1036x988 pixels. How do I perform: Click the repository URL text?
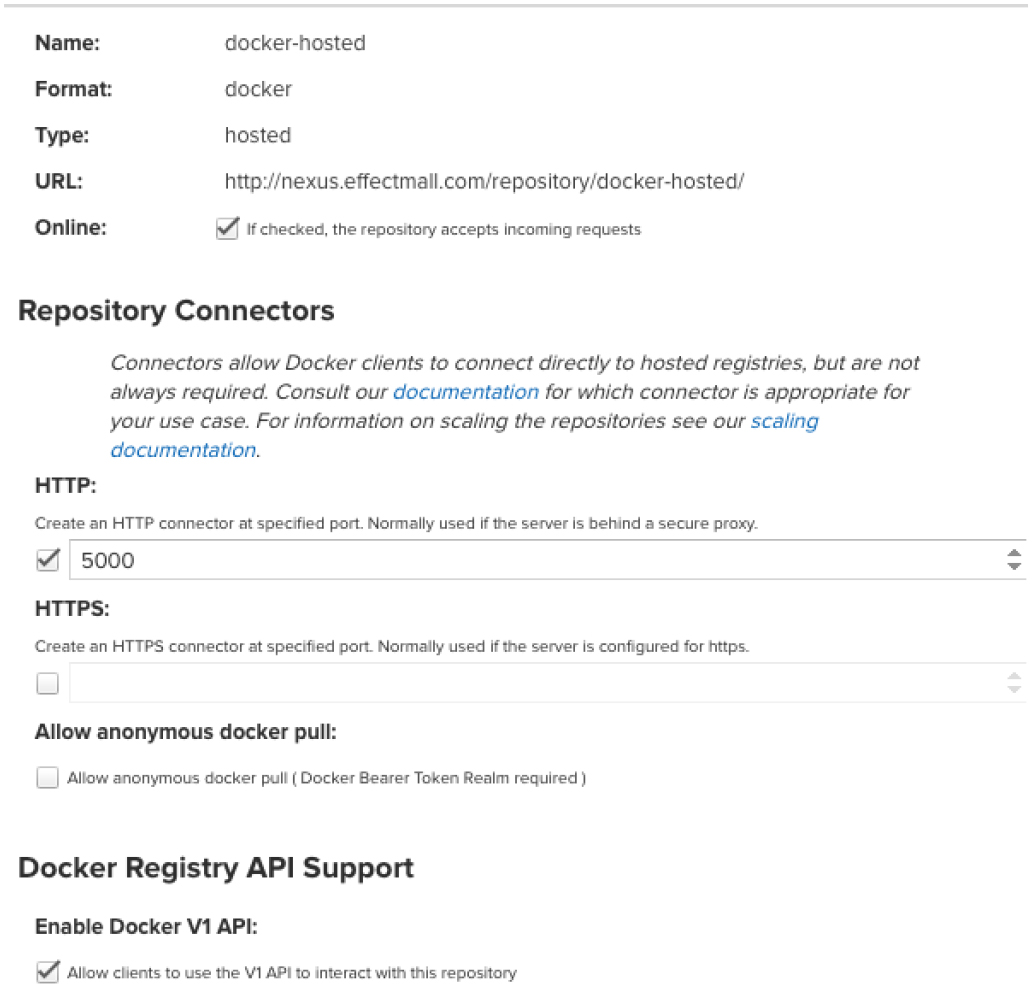click(484, 181)
